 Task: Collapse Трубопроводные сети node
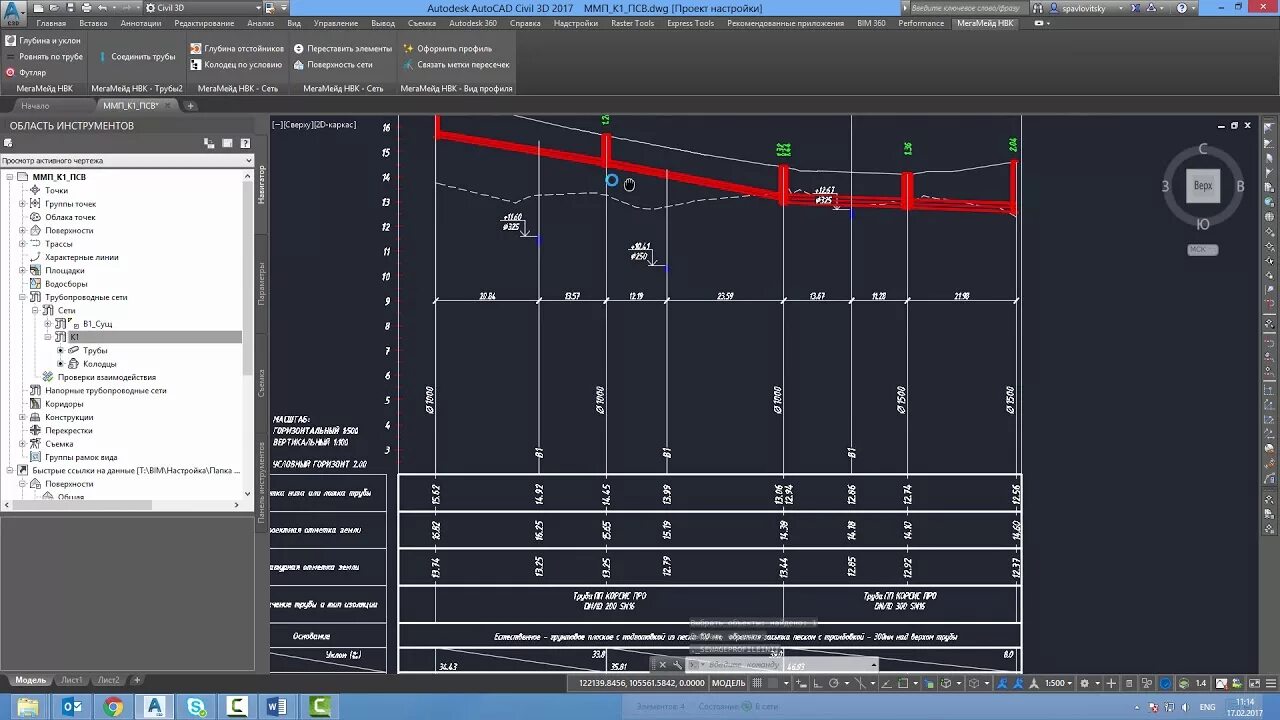(x=23, y=297)
